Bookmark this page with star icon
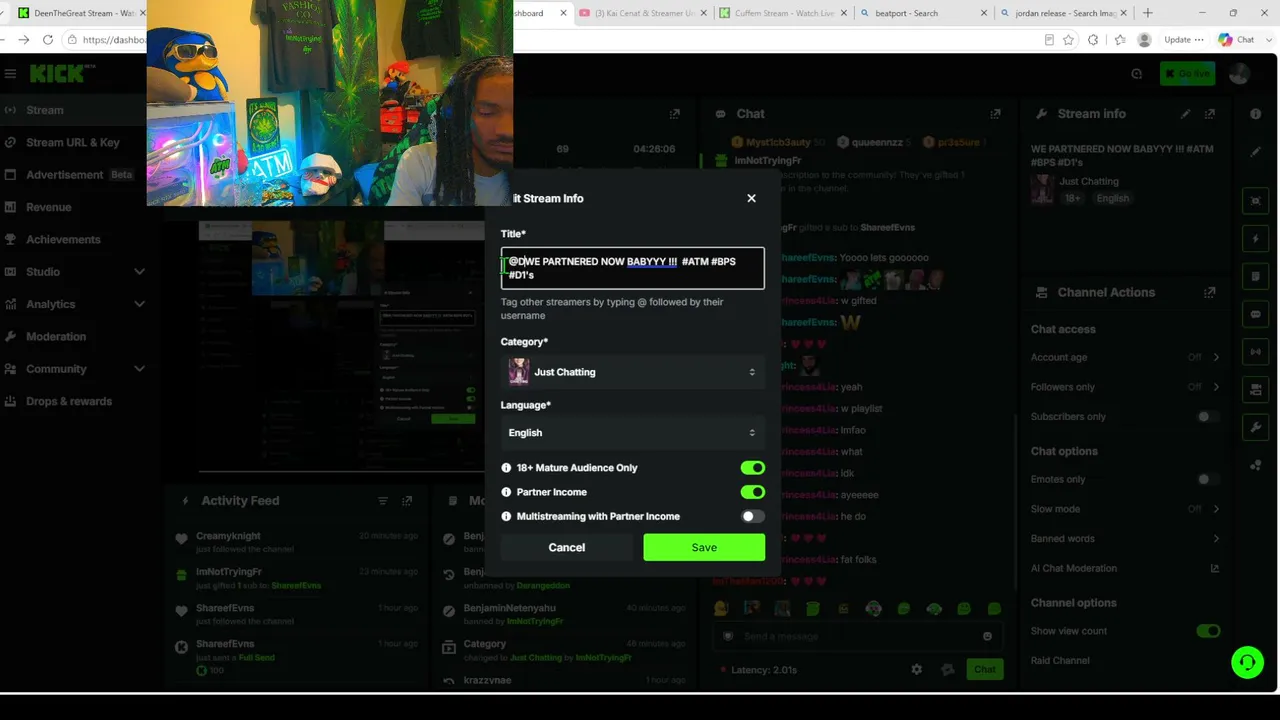Screen dimensions: 1280x720 pos(1069,40)
